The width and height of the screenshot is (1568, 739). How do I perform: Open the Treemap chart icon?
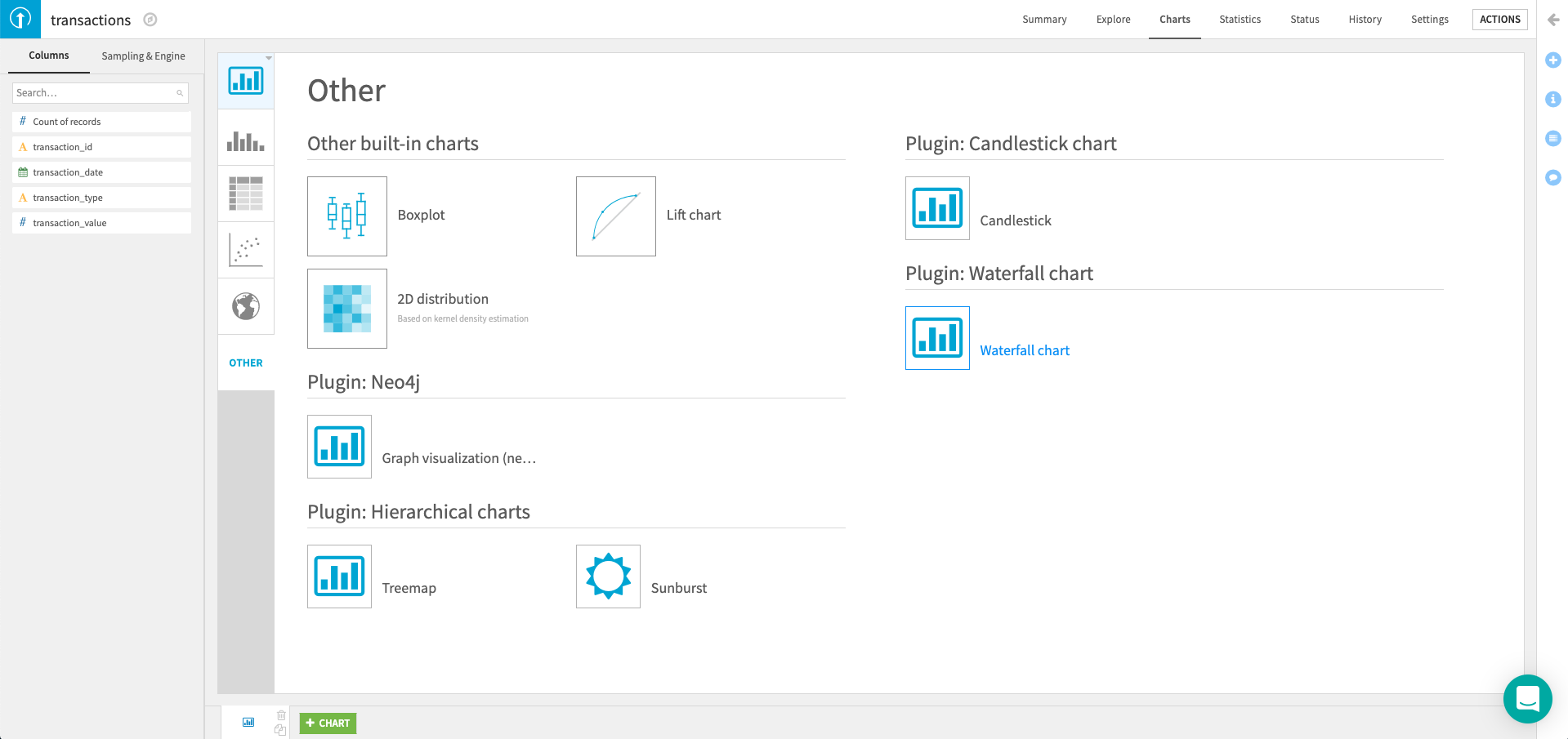point(339,577)
